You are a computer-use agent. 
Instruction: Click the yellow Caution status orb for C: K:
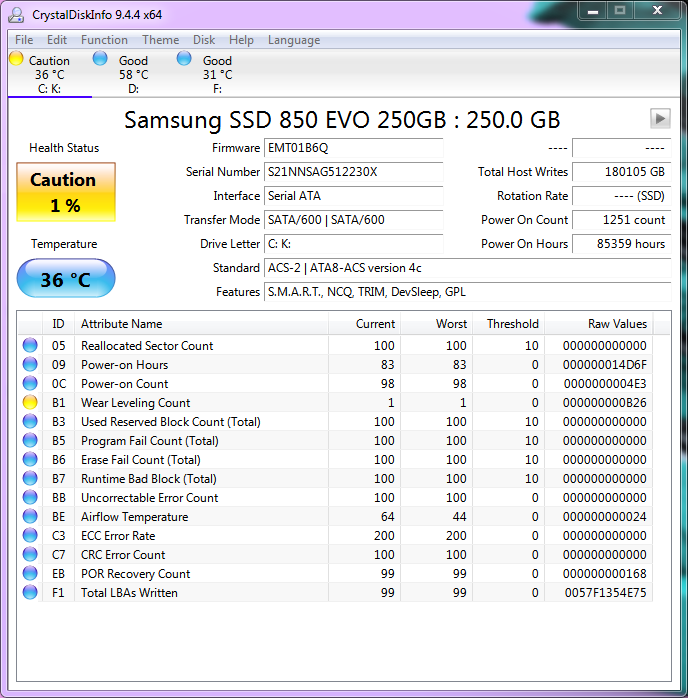16,58
